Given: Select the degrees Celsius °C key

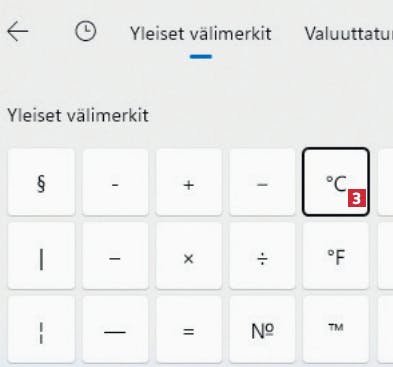Looking at the screenshot, I should coord(336,182).
